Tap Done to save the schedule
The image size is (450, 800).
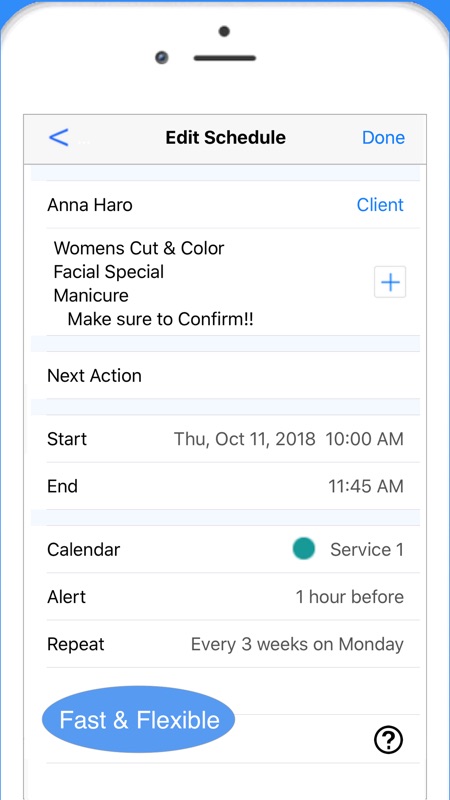[383, 137]
